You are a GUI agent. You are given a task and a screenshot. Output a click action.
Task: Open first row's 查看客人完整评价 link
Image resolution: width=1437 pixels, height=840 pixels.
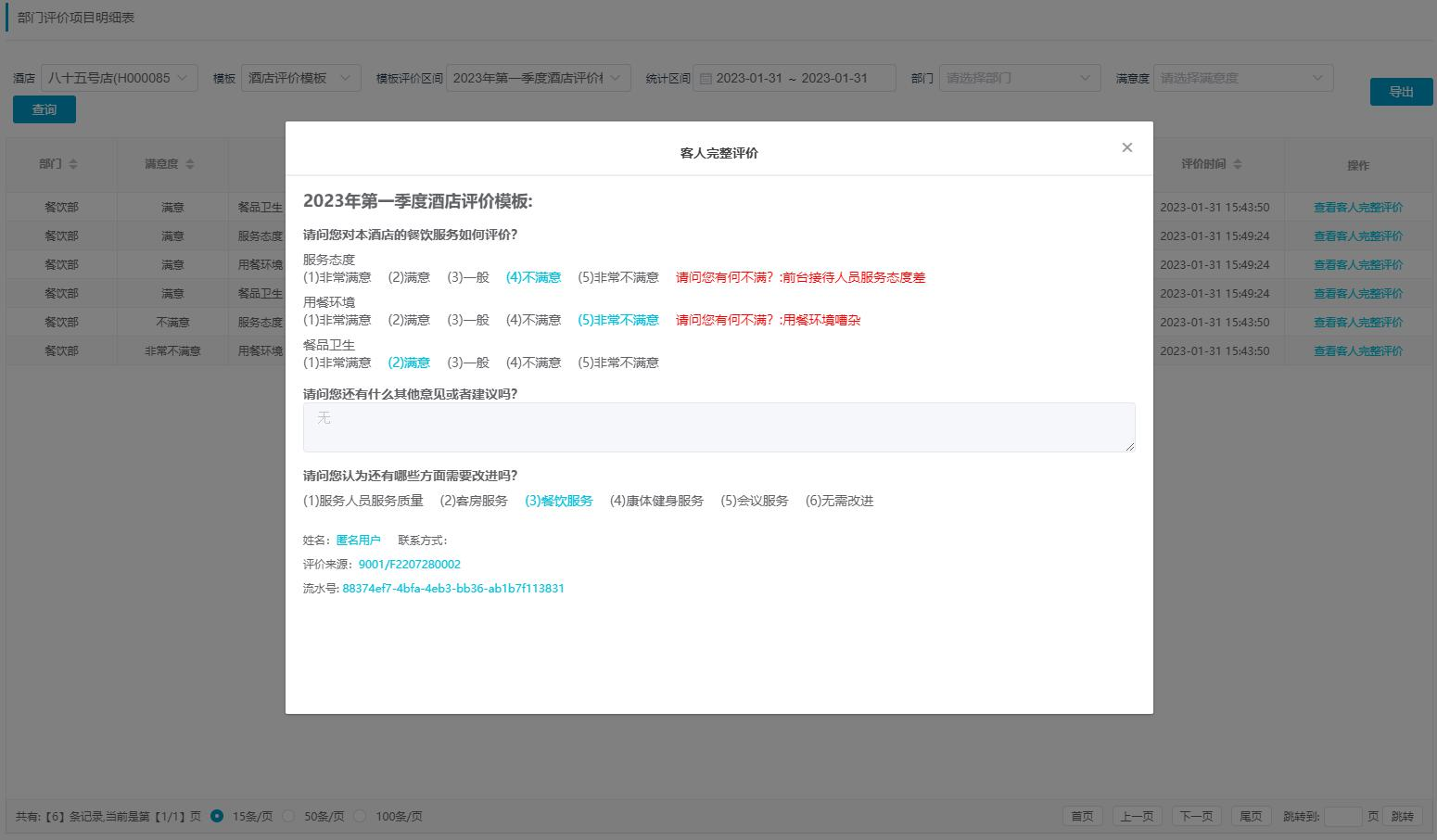[x=1357, y=208]
